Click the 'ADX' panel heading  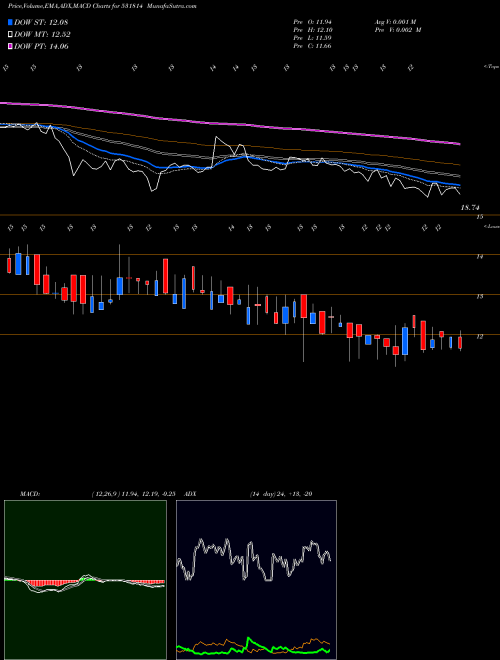[x=190, y=494]
